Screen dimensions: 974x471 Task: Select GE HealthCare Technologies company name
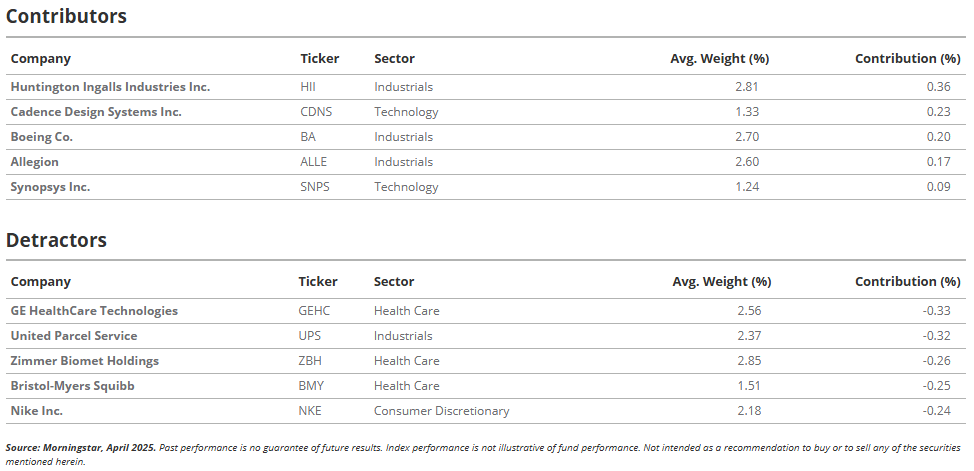[94, 311]
